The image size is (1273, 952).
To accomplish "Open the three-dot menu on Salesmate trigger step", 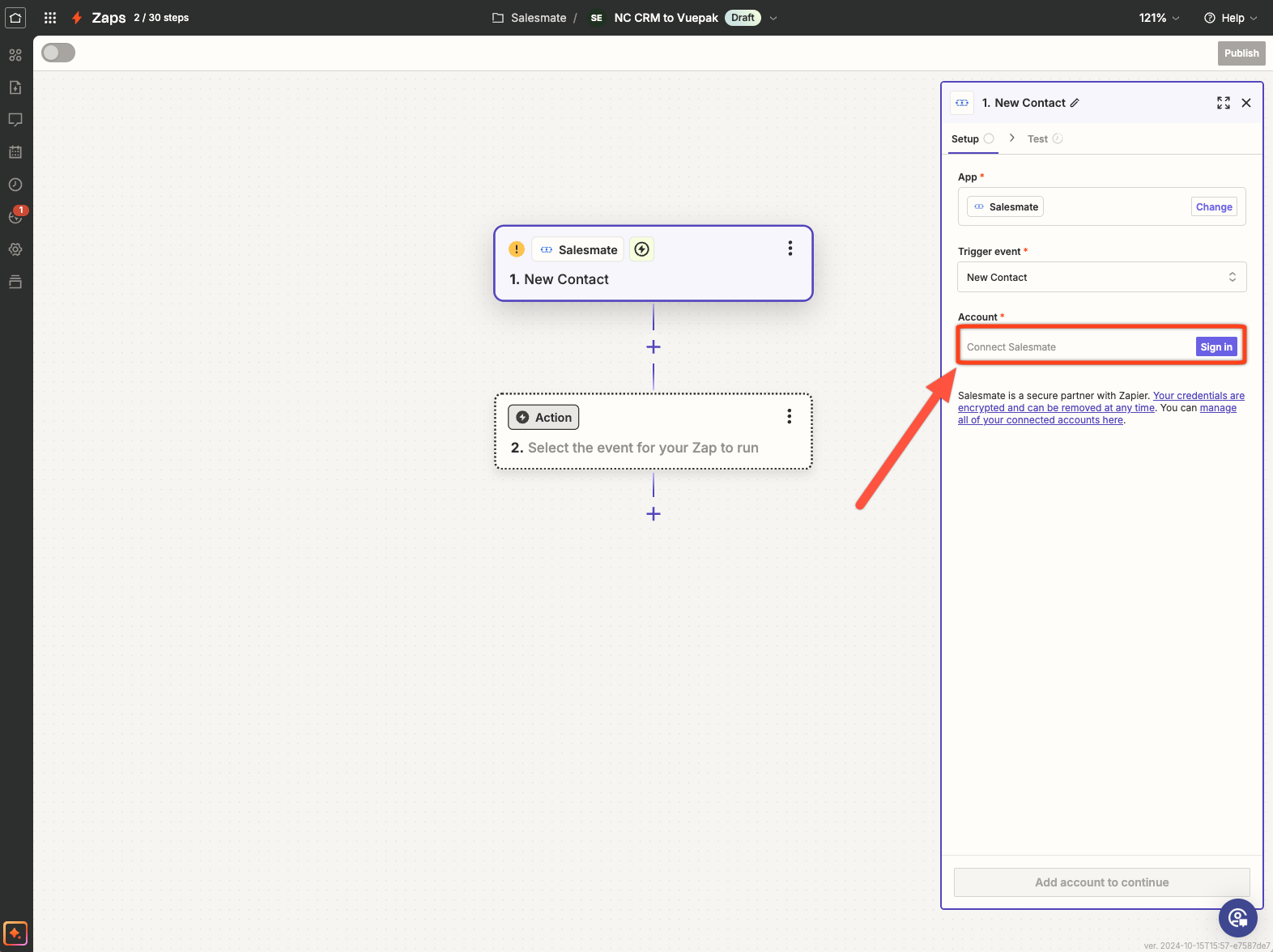I will tap(790, 249).
